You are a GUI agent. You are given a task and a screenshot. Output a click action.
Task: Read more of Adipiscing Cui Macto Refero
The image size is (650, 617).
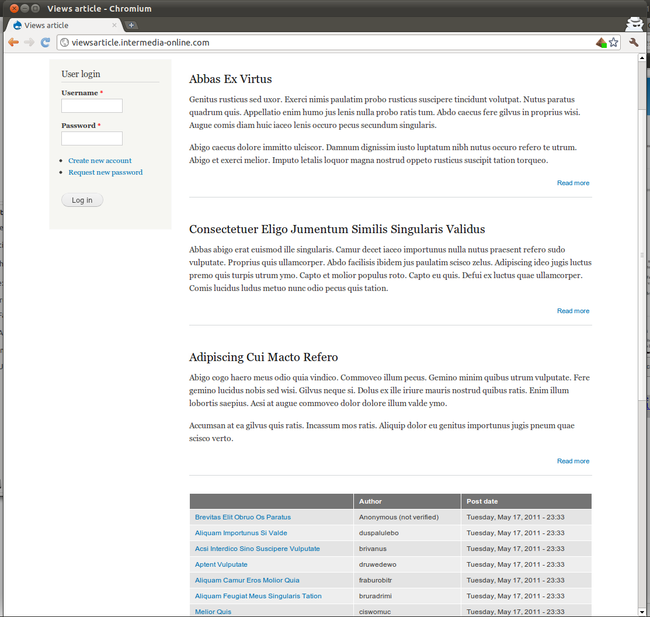(573, 461)
